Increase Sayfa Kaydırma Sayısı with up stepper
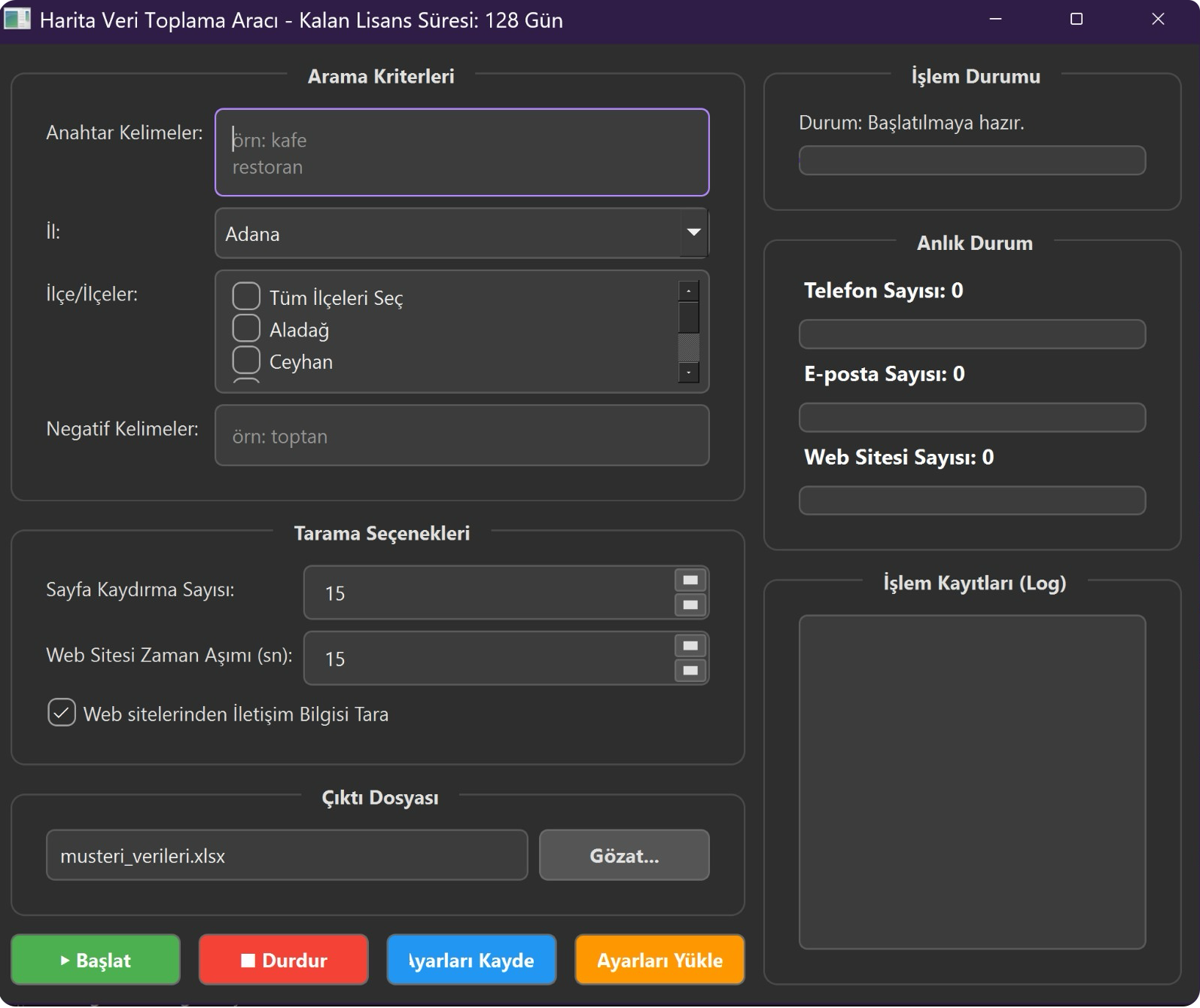 [690, 580]
